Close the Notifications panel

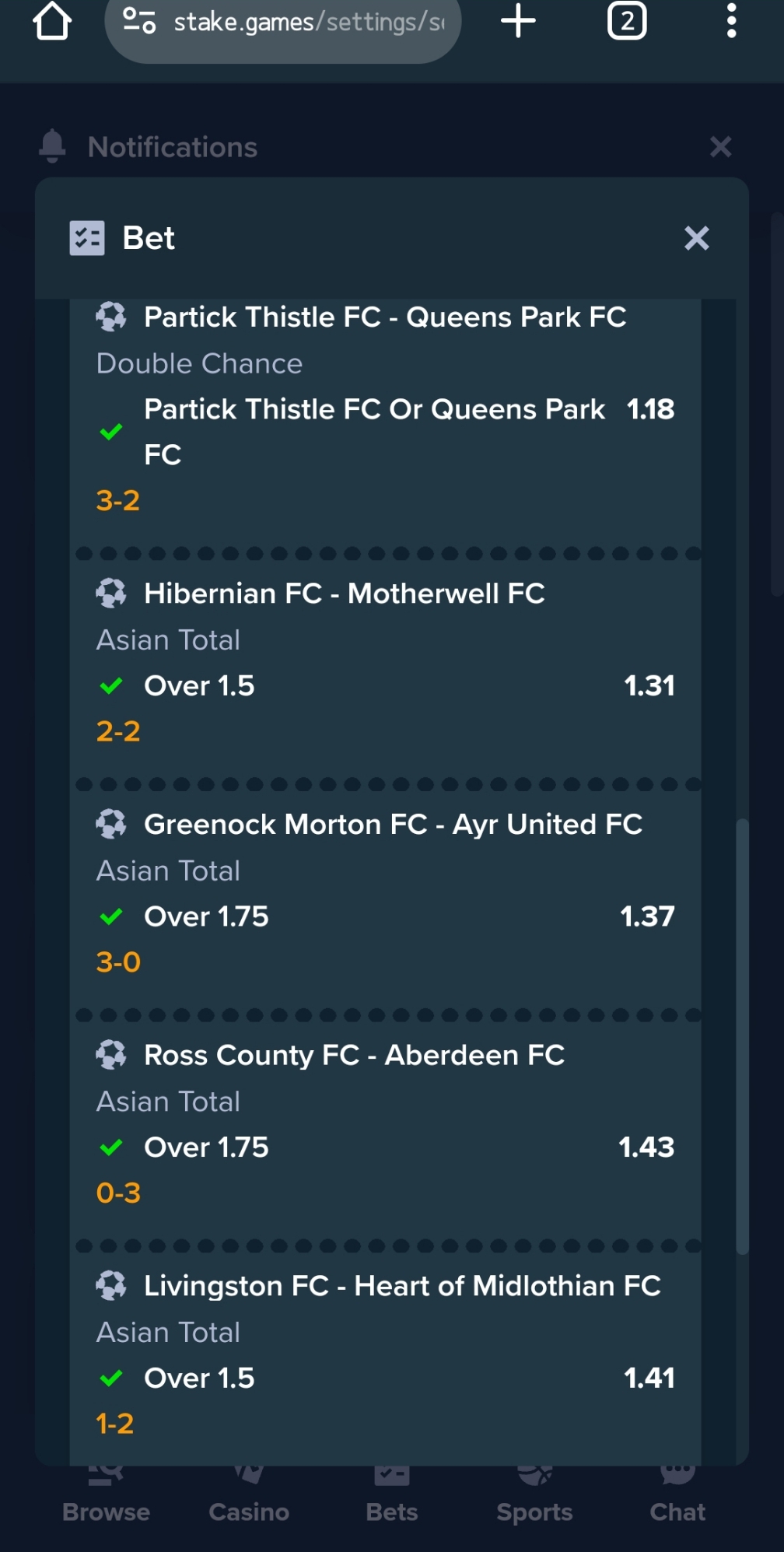click(x=721, y=146)
